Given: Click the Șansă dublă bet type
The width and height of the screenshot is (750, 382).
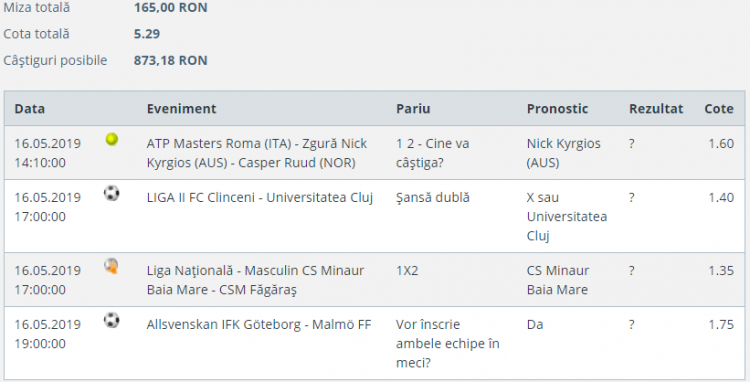Looking at the screenshot, I should [433, 197].
